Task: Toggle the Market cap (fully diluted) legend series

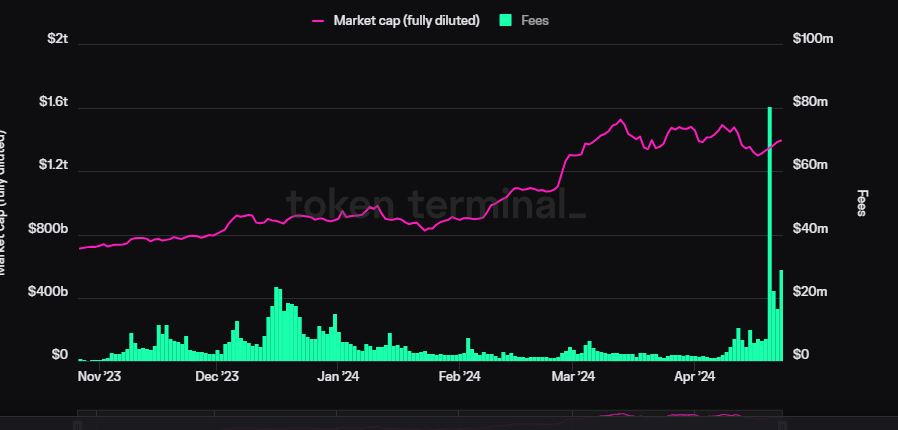Action: [x=406, y=20]
